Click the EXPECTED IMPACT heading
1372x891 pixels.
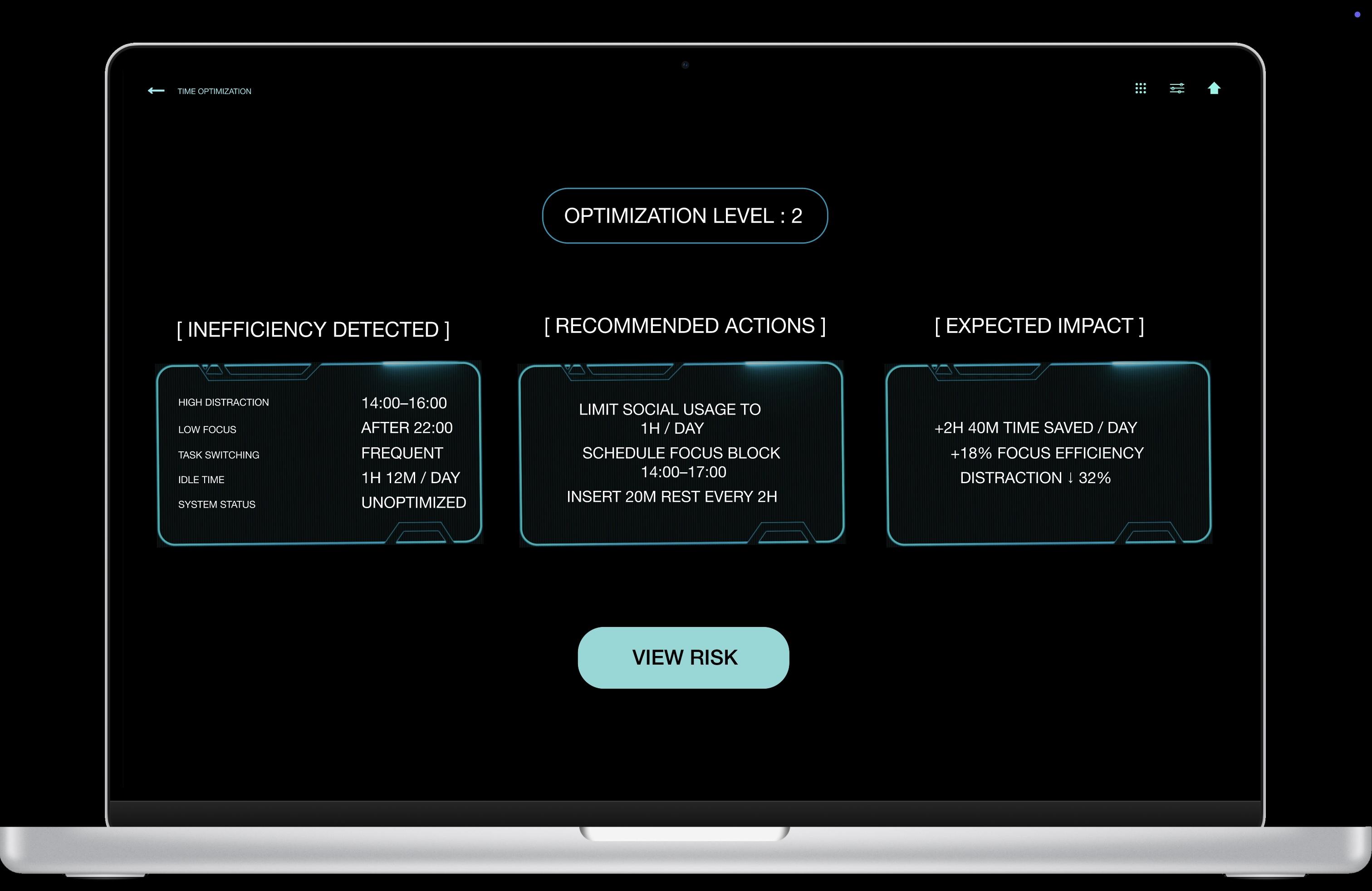coord(1039,326)
